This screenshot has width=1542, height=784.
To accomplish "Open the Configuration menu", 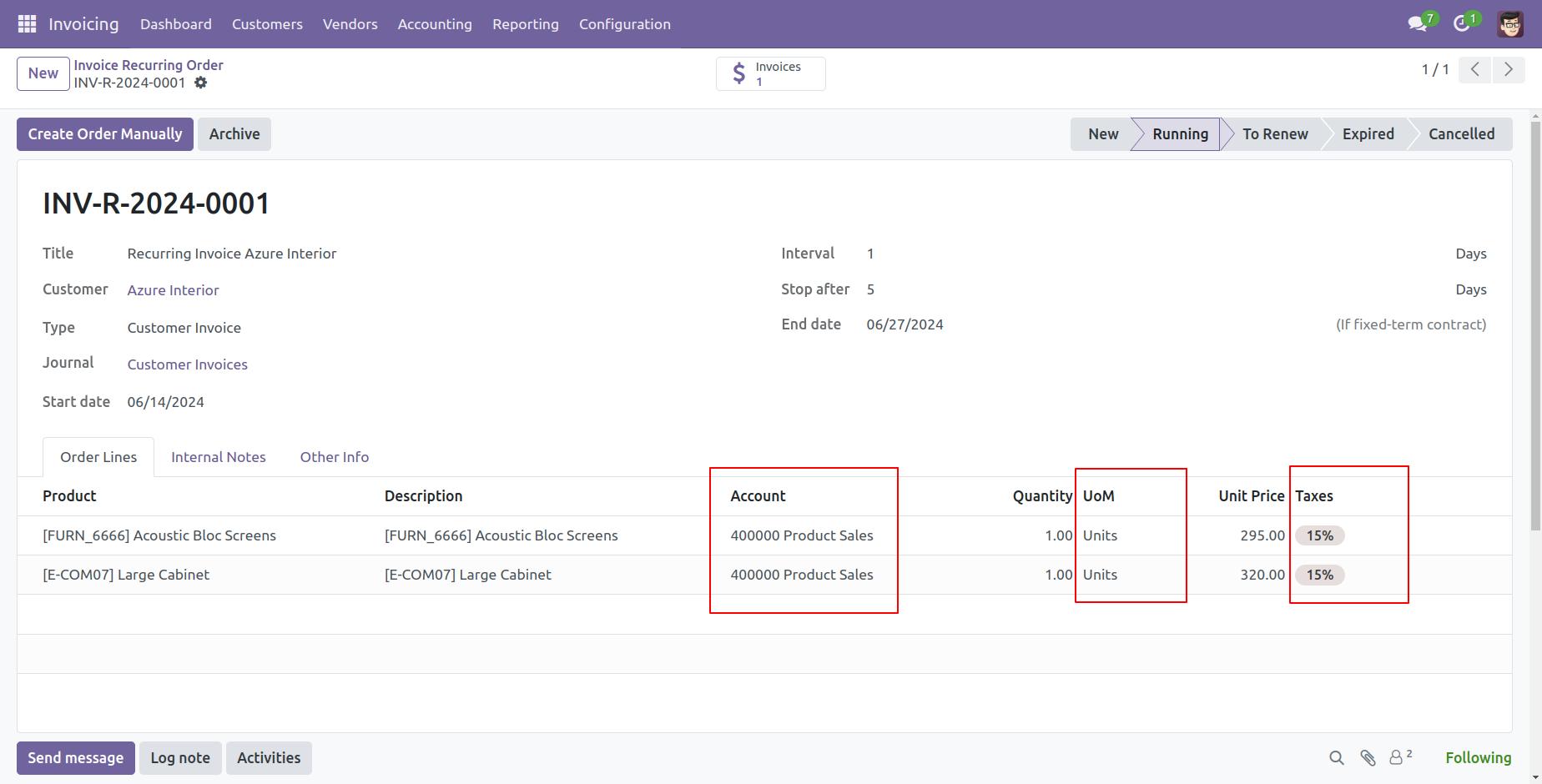I will [x=625, y=24].
